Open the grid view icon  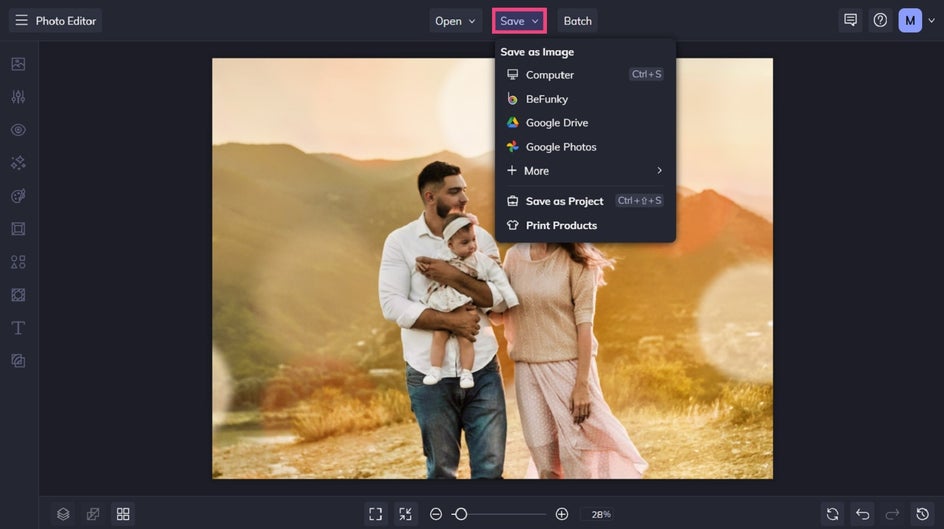pyautogui.click(x=123, y=514)
